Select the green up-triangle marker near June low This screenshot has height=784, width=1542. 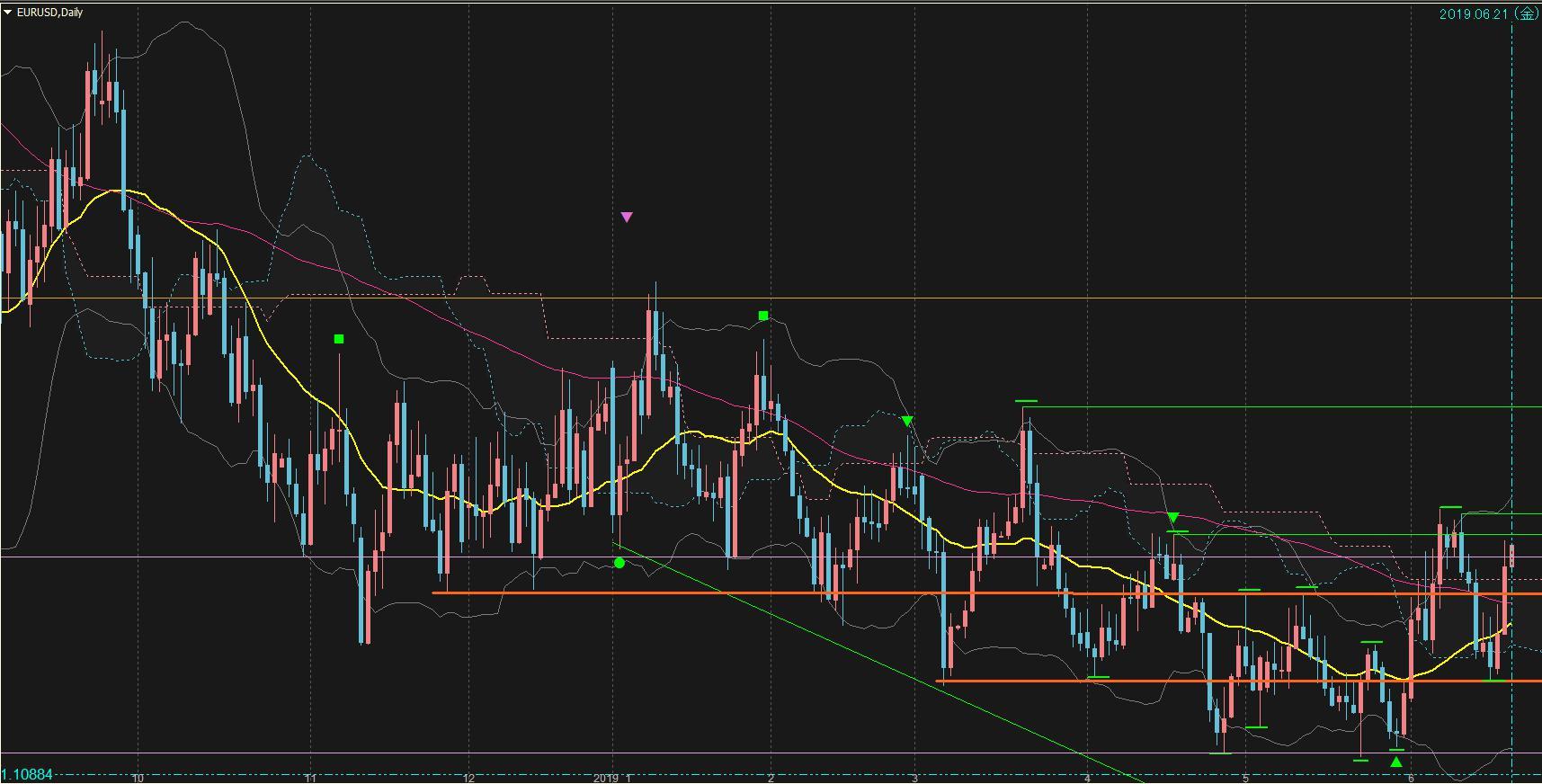click(1396, 762)
